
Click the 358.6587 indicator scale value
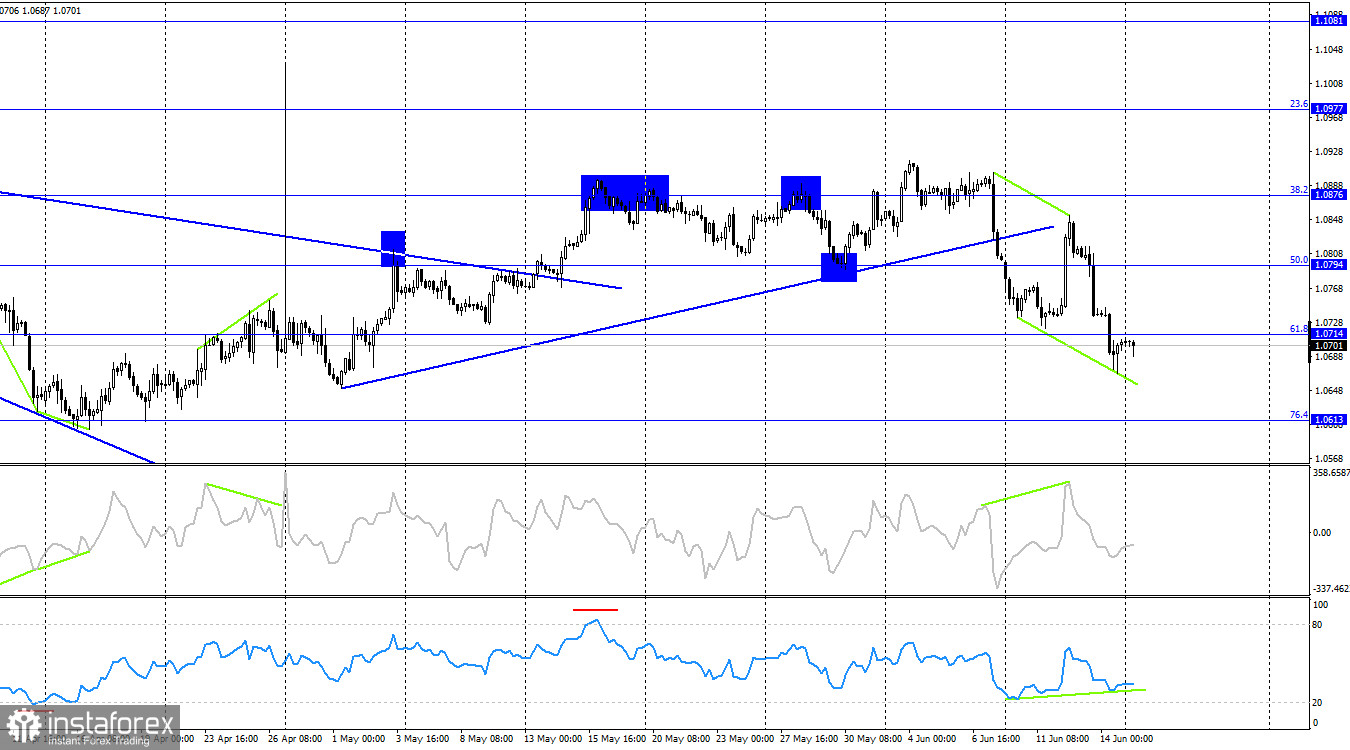pyautogui.click(x=1329, y=472)
